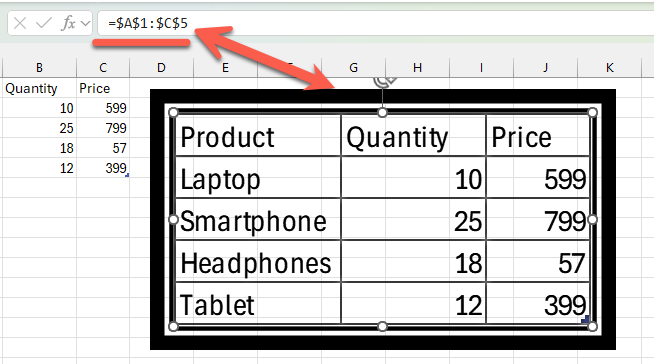The width and height of the screenshot is (654, 364).
Task: Select the column C header
Action: click(103, 68)
